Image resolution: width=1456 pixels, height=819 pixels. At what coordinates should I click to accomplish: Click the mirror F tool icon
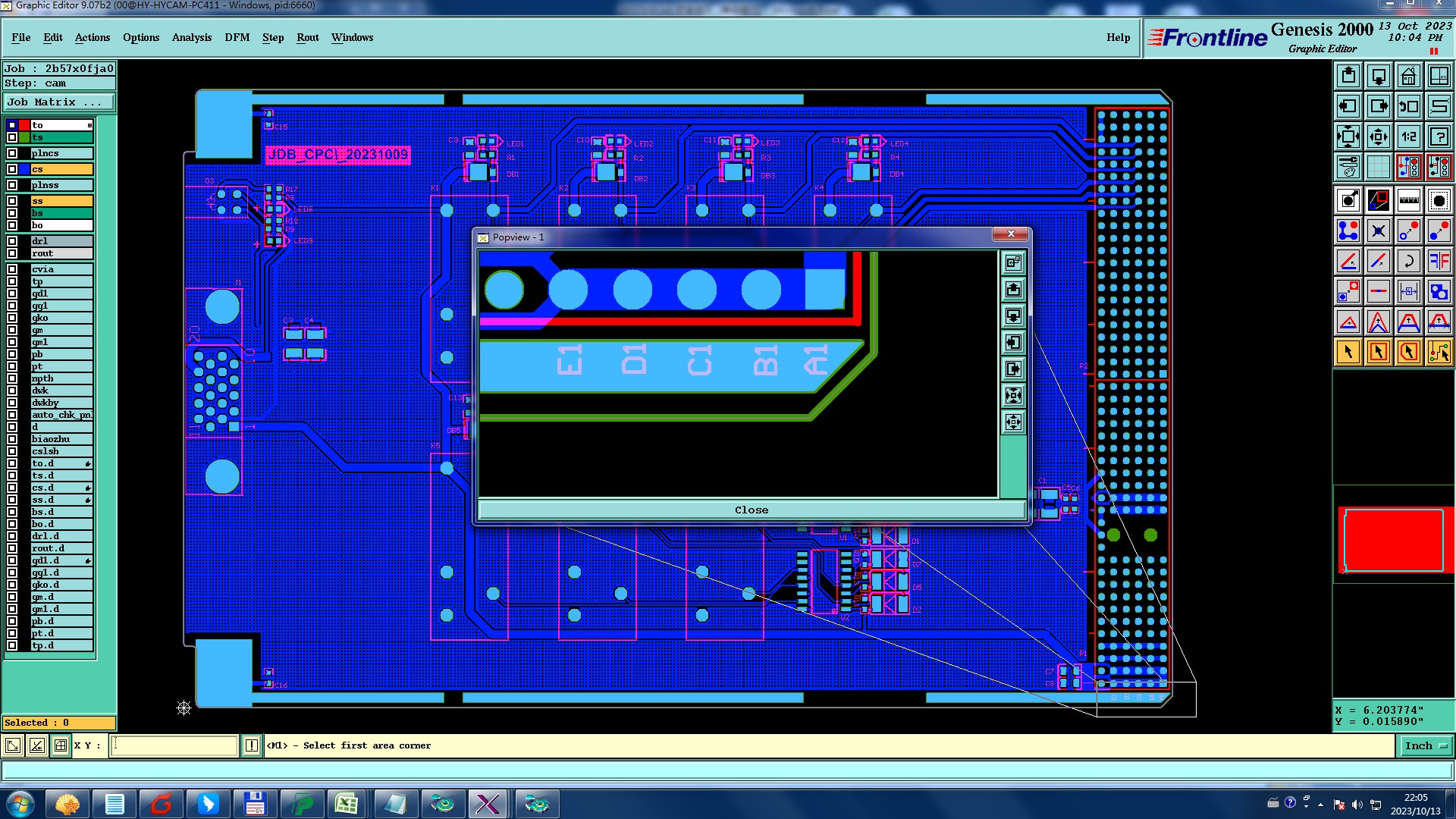pyautogui.click(x=1439, y=261)
